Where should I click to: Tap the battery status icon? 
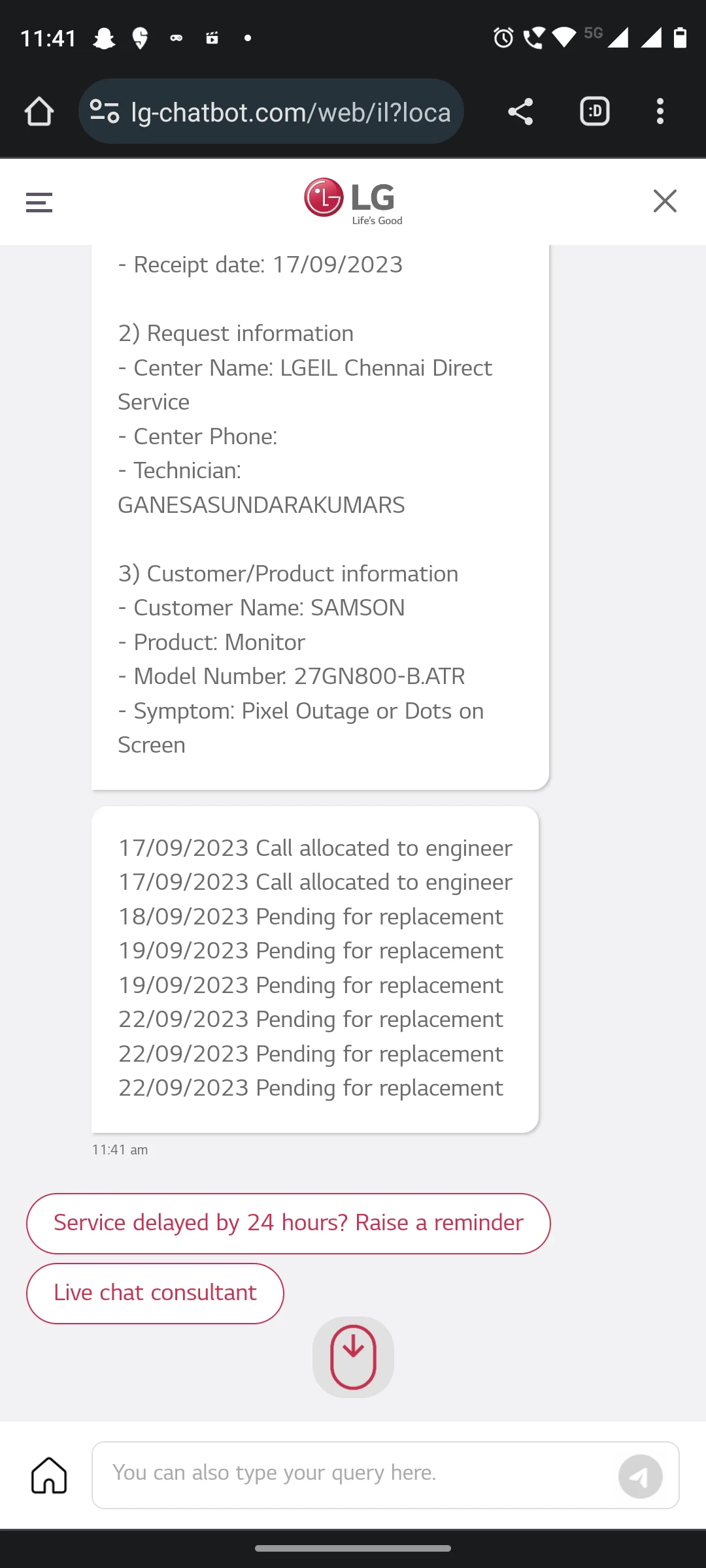(681, 37)
